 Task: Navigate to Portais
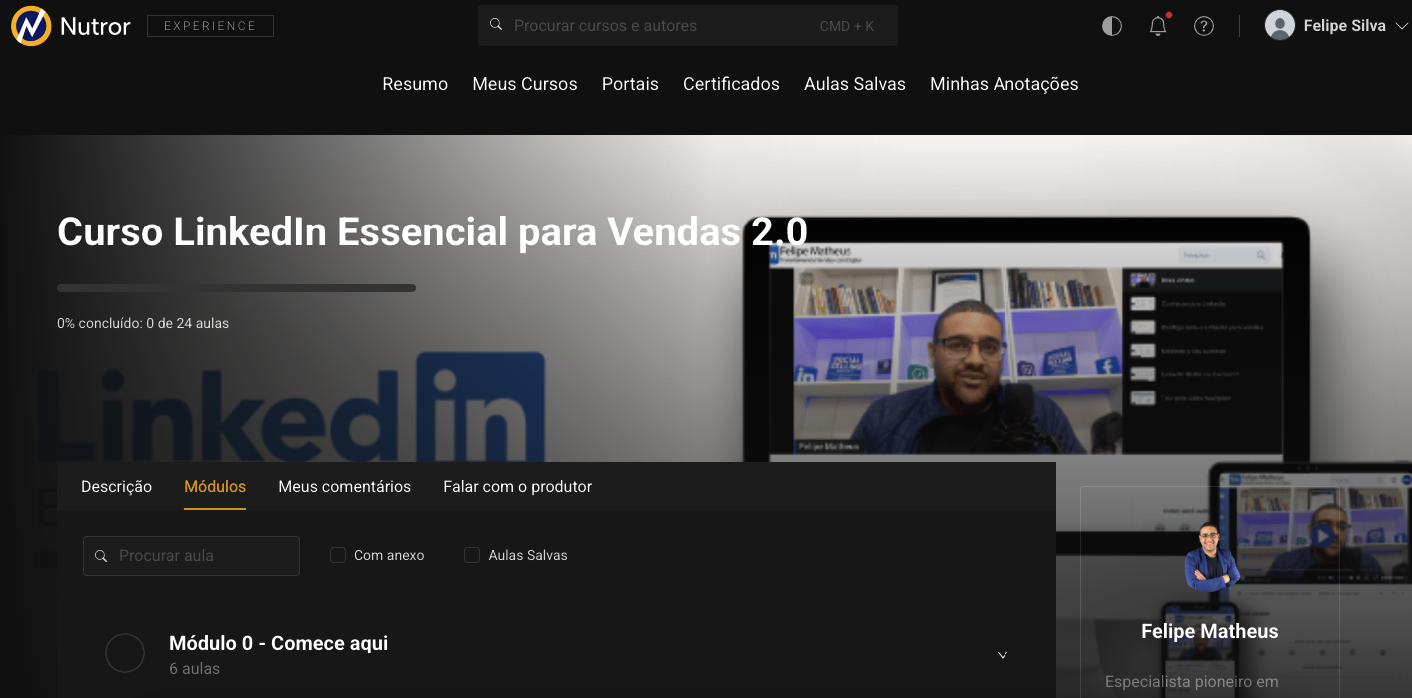[x=630, y=84]
